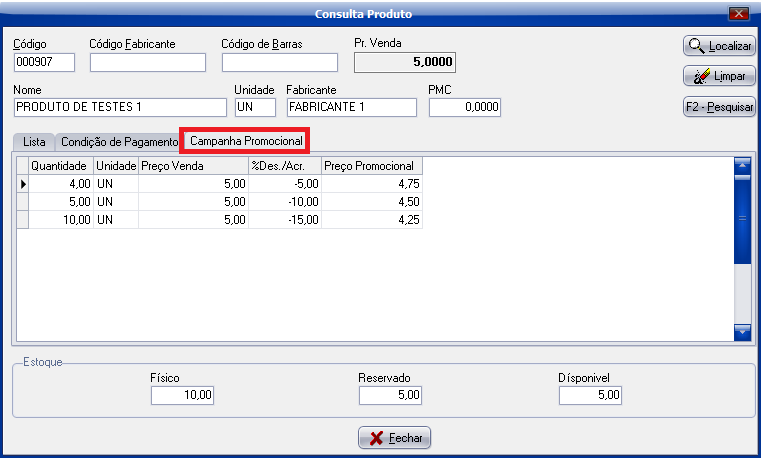Switch to the Lista tab

[34, 142]
